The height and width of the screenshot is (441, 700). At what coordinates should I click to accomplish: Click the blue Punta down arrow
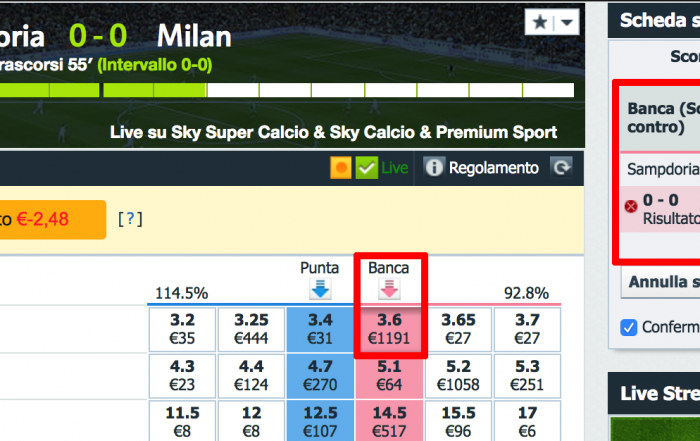pos(320,289)
